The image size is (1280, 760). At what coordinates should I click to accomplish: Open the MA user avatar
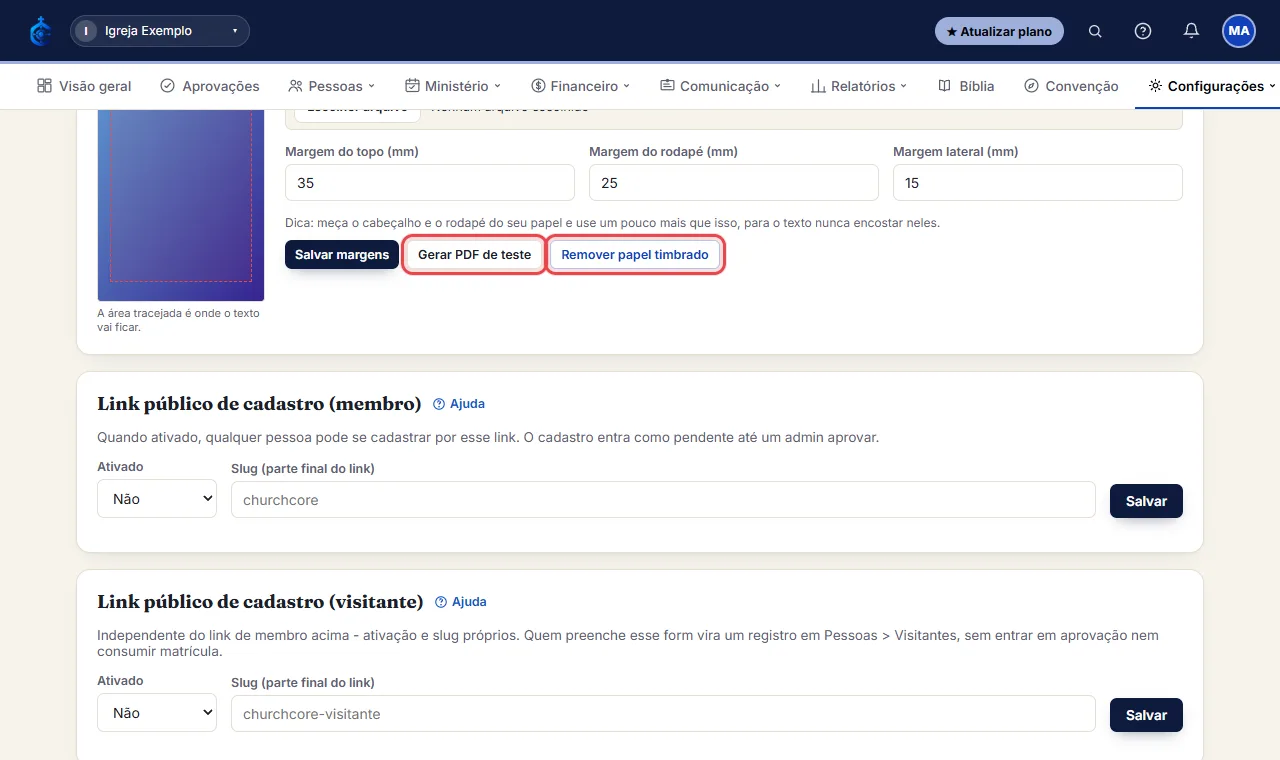[x=1239, y=31]
